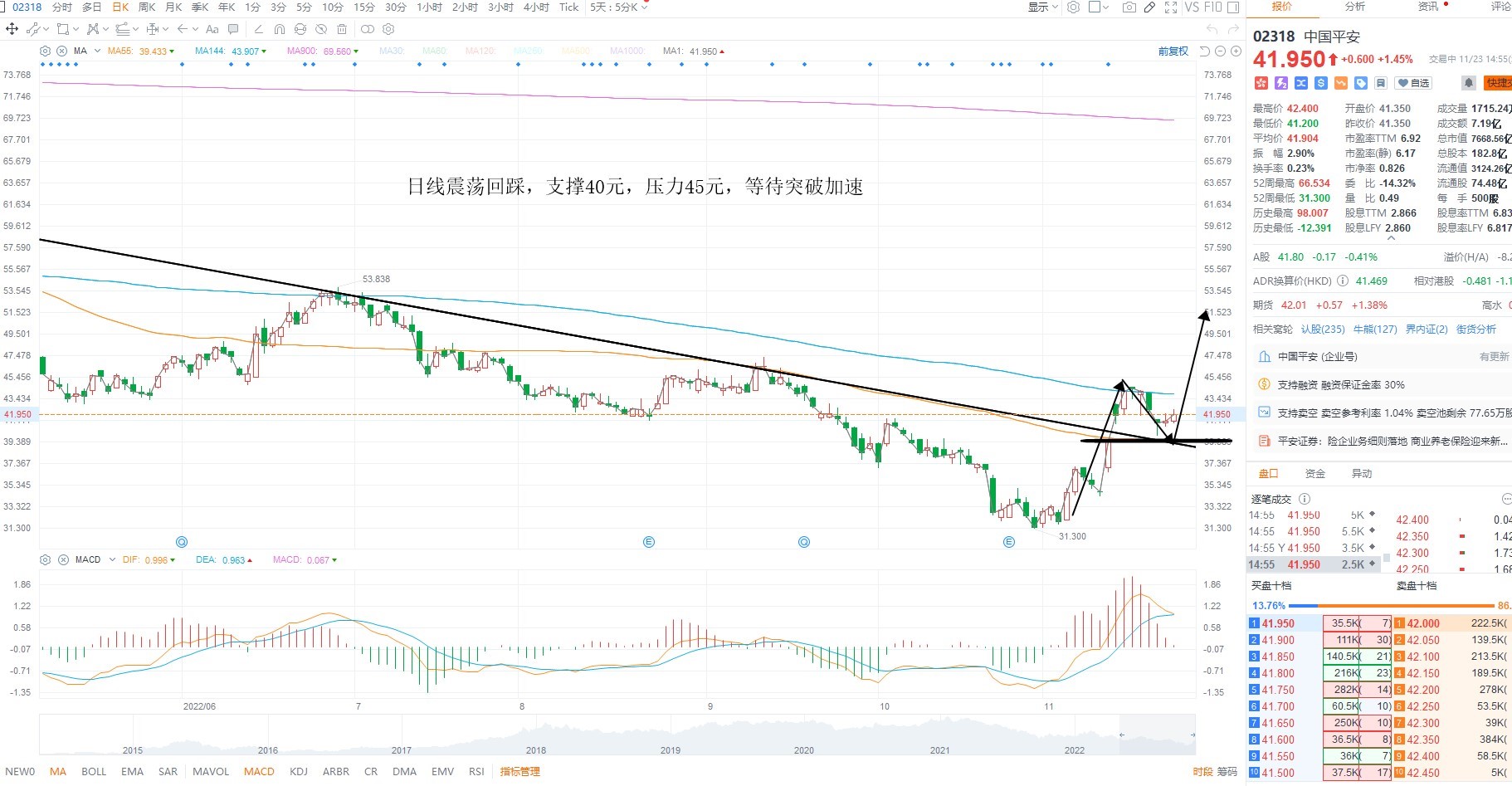Reset the chart view

pos(1204,51)
